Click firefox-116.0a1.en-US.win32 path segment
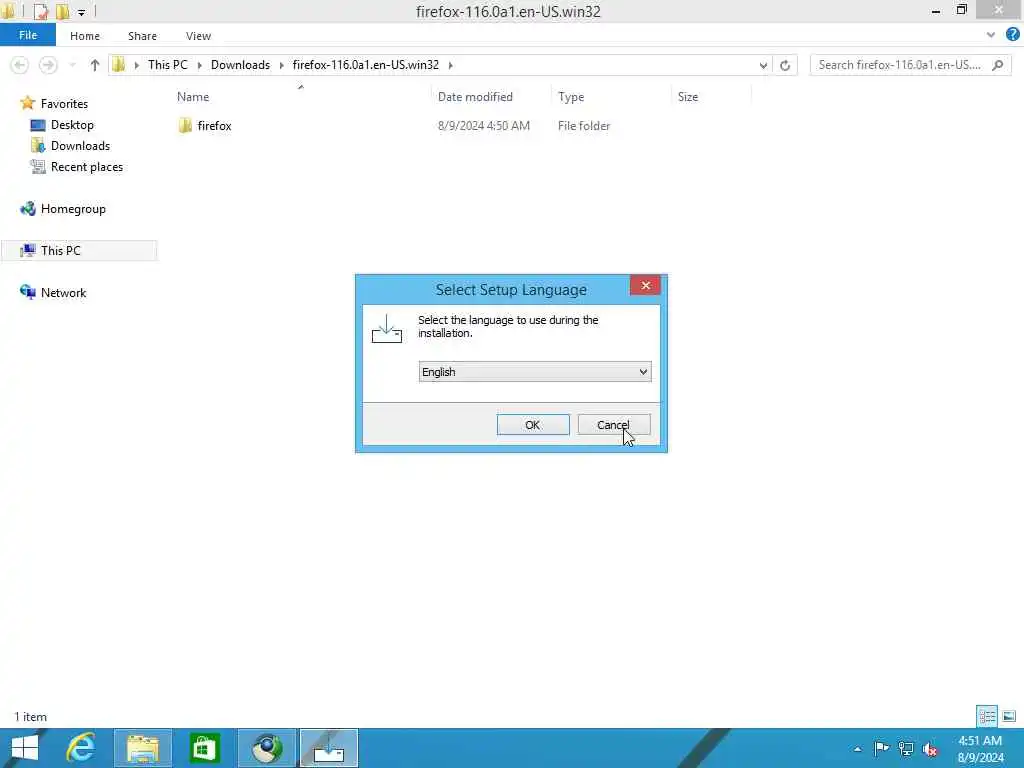Image resolution: width=1024 pixels, height=768 pixels. [x=366, y=65]
